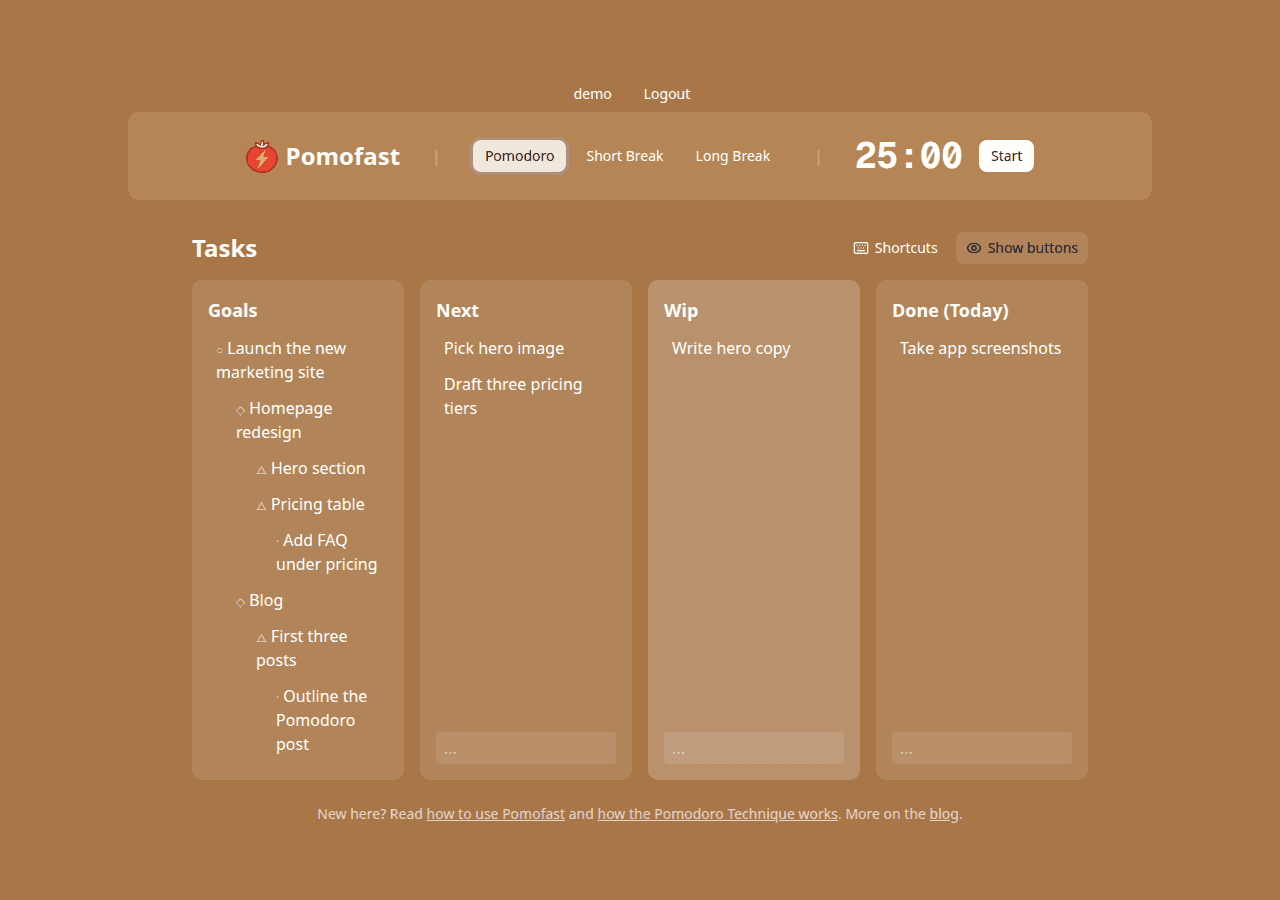Click the Goals column heading
The width and height of the screenshot is (1280, 900).
tap(233, 310)
